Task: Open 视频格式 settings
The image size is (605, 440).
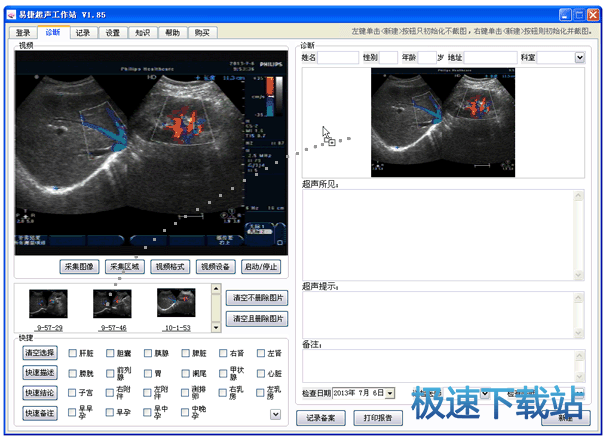Action: (x=170, y=267)
